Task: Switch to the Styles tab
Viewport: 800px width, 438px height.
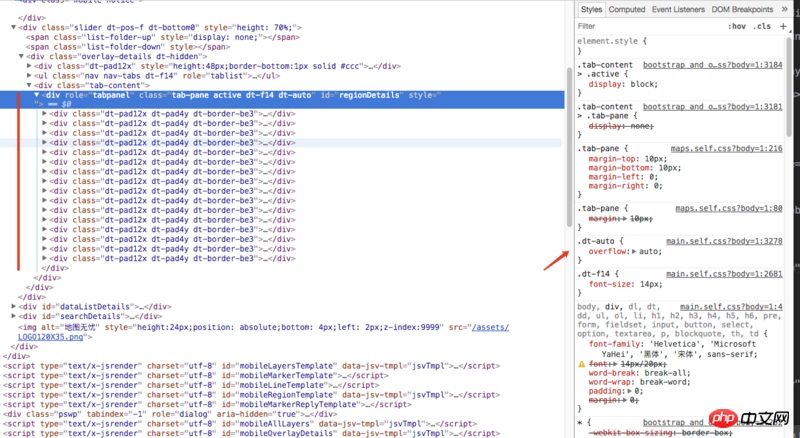Action: coord(591,9)
